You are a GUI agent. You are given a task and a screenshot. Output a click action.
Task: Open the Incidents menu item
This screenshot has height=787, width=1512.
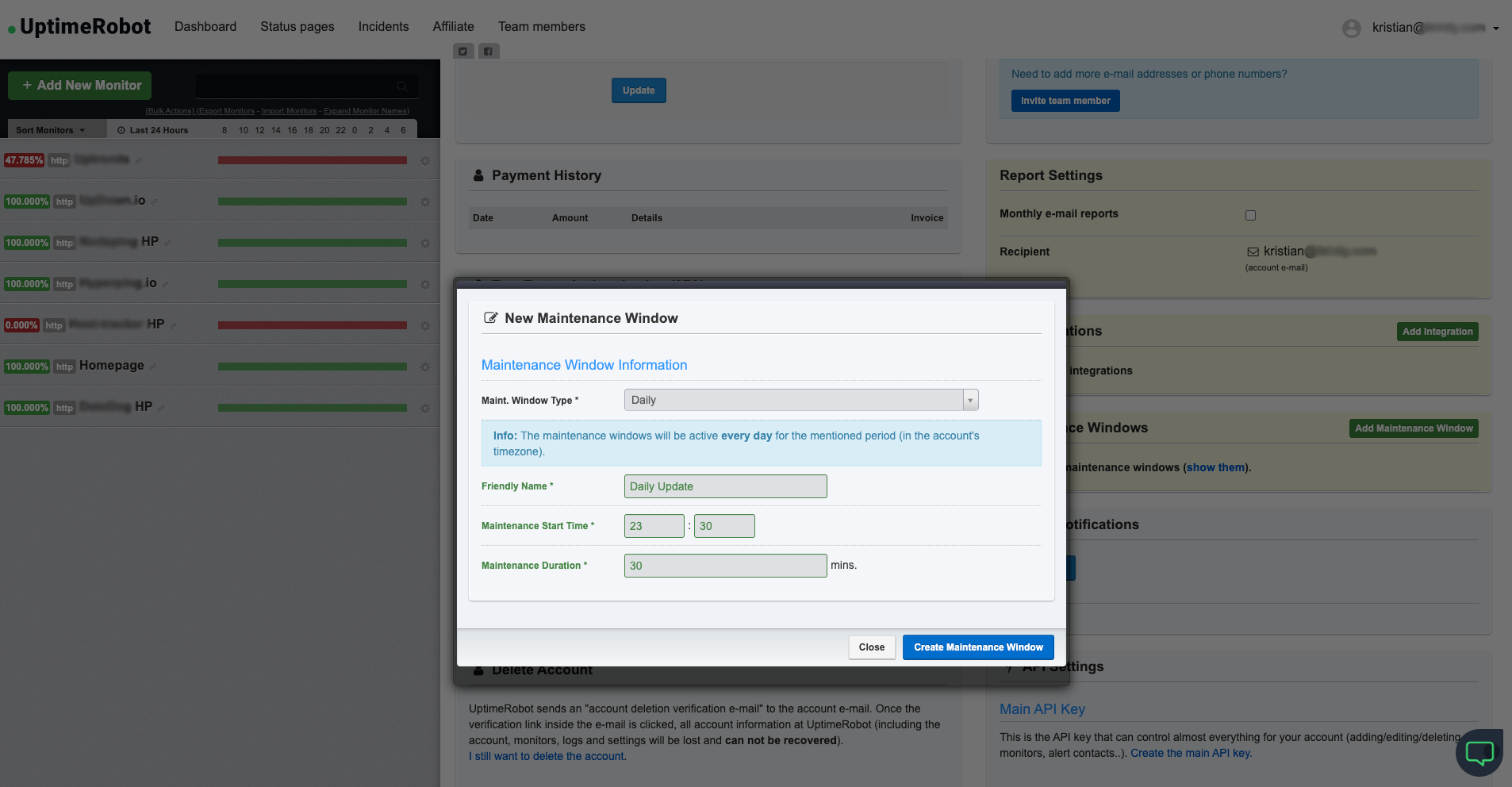(383, 27)
